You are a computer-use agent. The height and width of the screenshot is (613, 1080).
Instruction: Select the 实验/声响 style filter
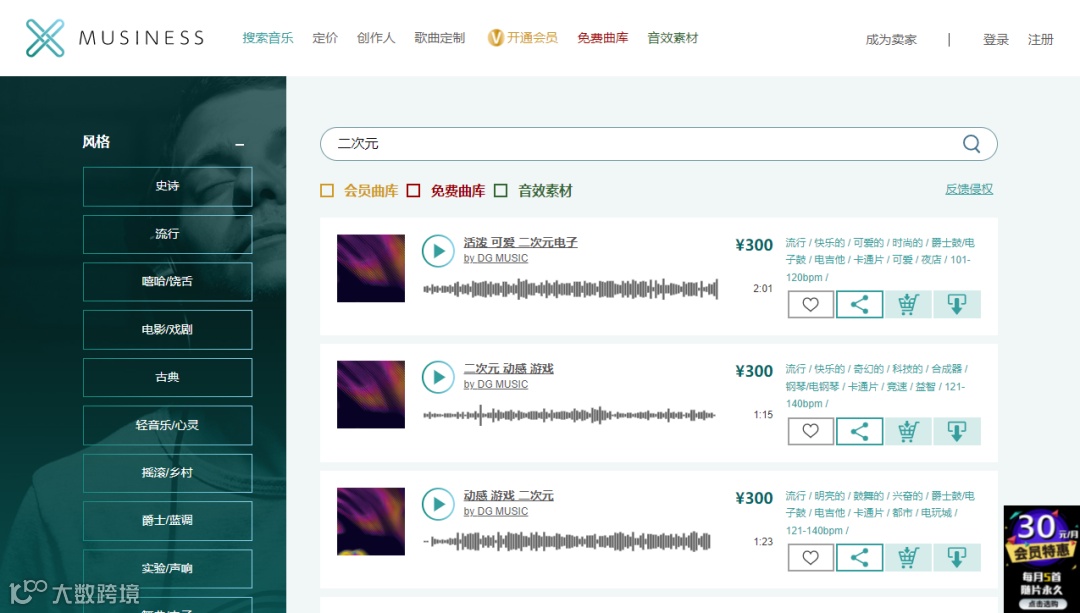click(x=167, y=568)
